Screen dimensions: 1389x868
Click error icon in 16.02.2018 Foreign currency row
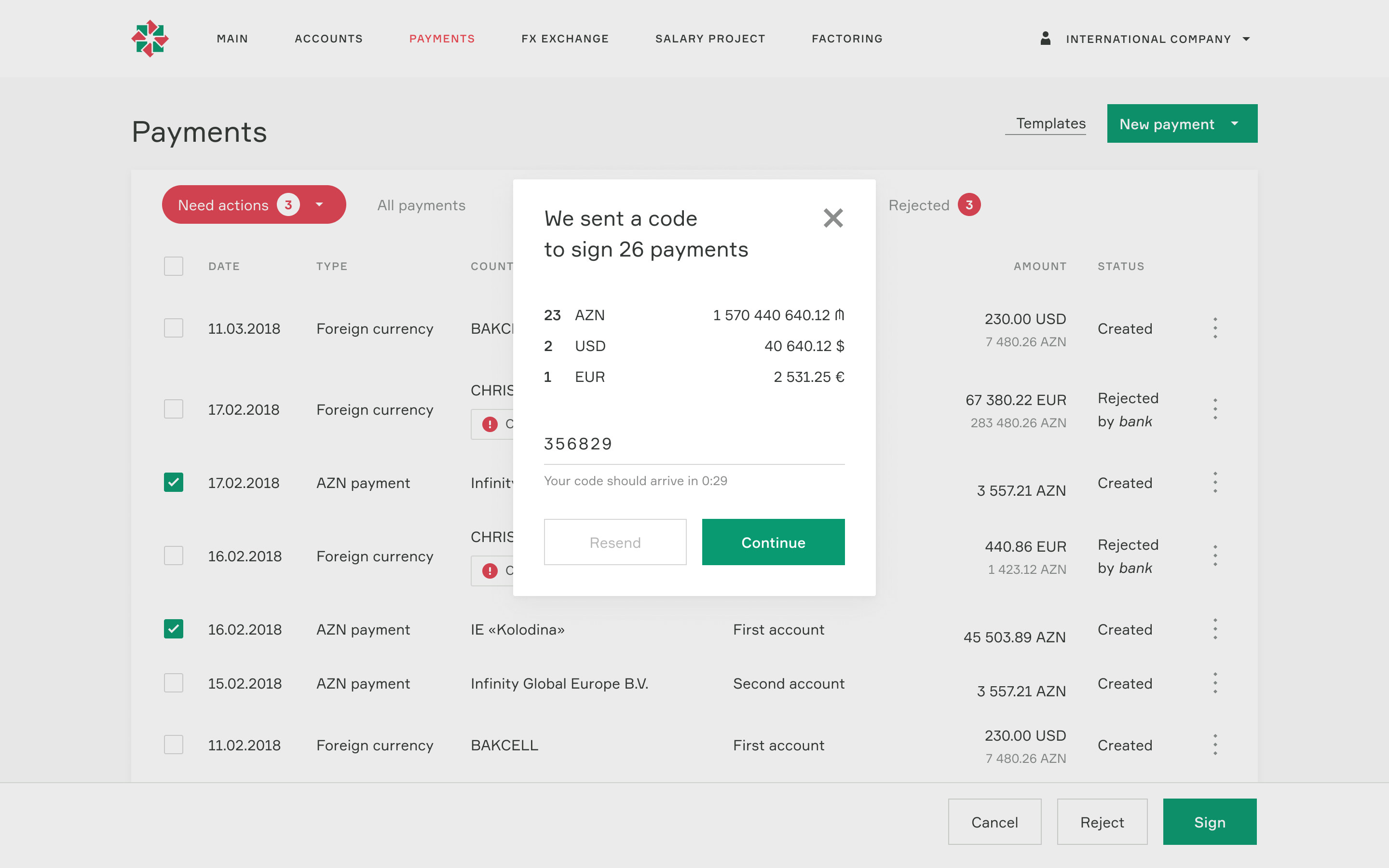[490, 570]
